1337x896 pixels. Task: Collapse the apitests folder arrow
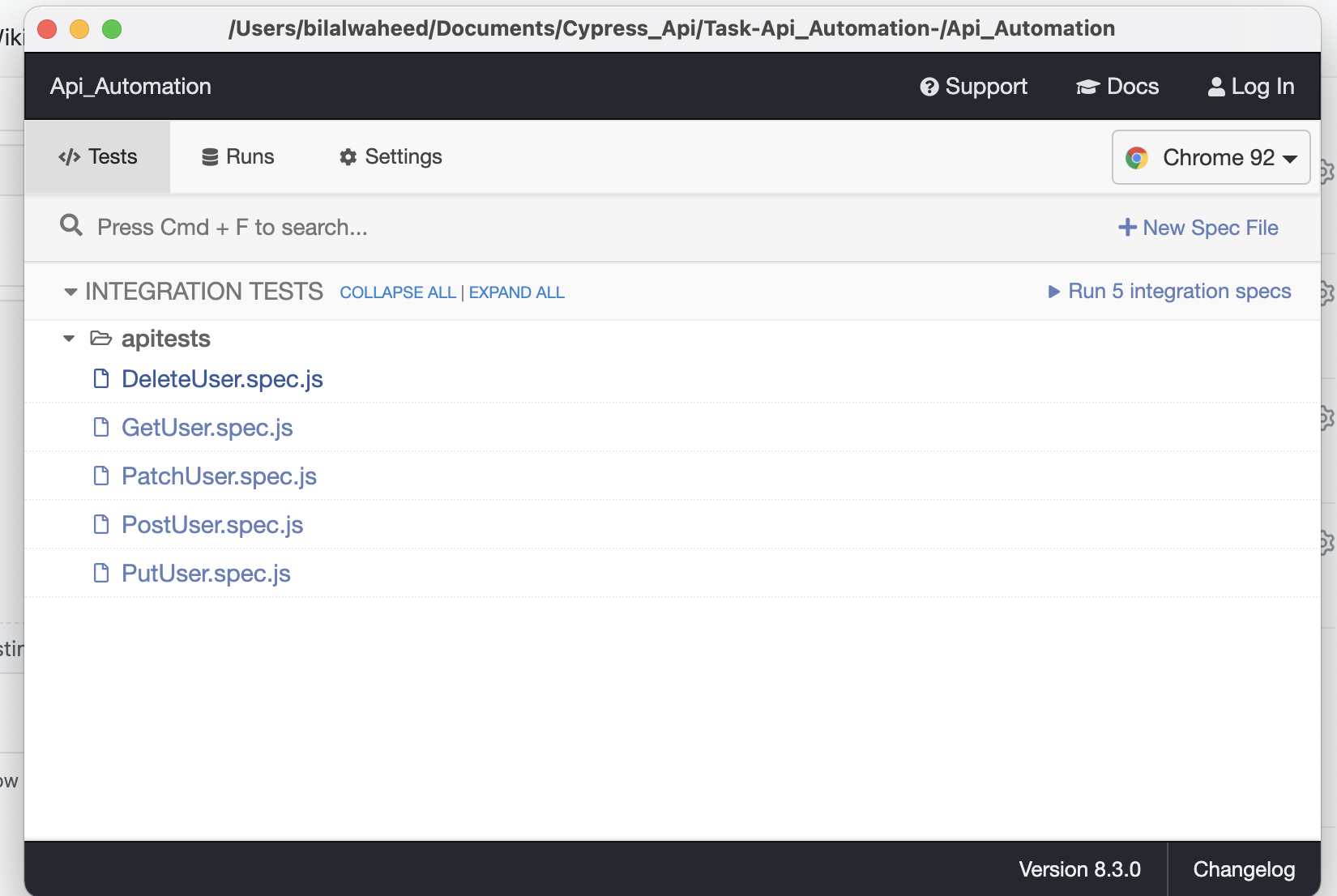click(69, 339)
